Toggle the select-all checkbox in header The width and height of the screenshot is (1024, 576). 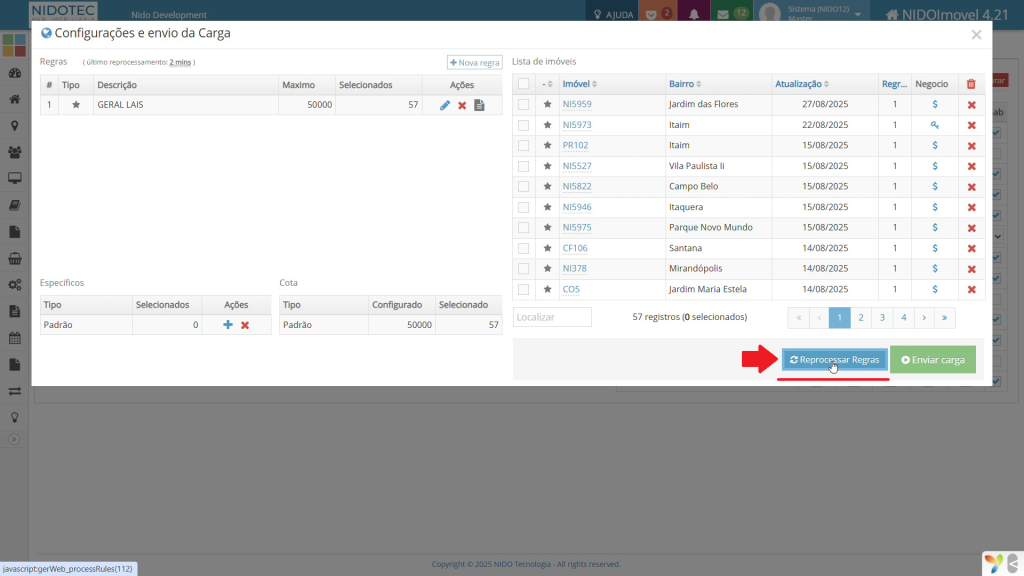(523, 84)
